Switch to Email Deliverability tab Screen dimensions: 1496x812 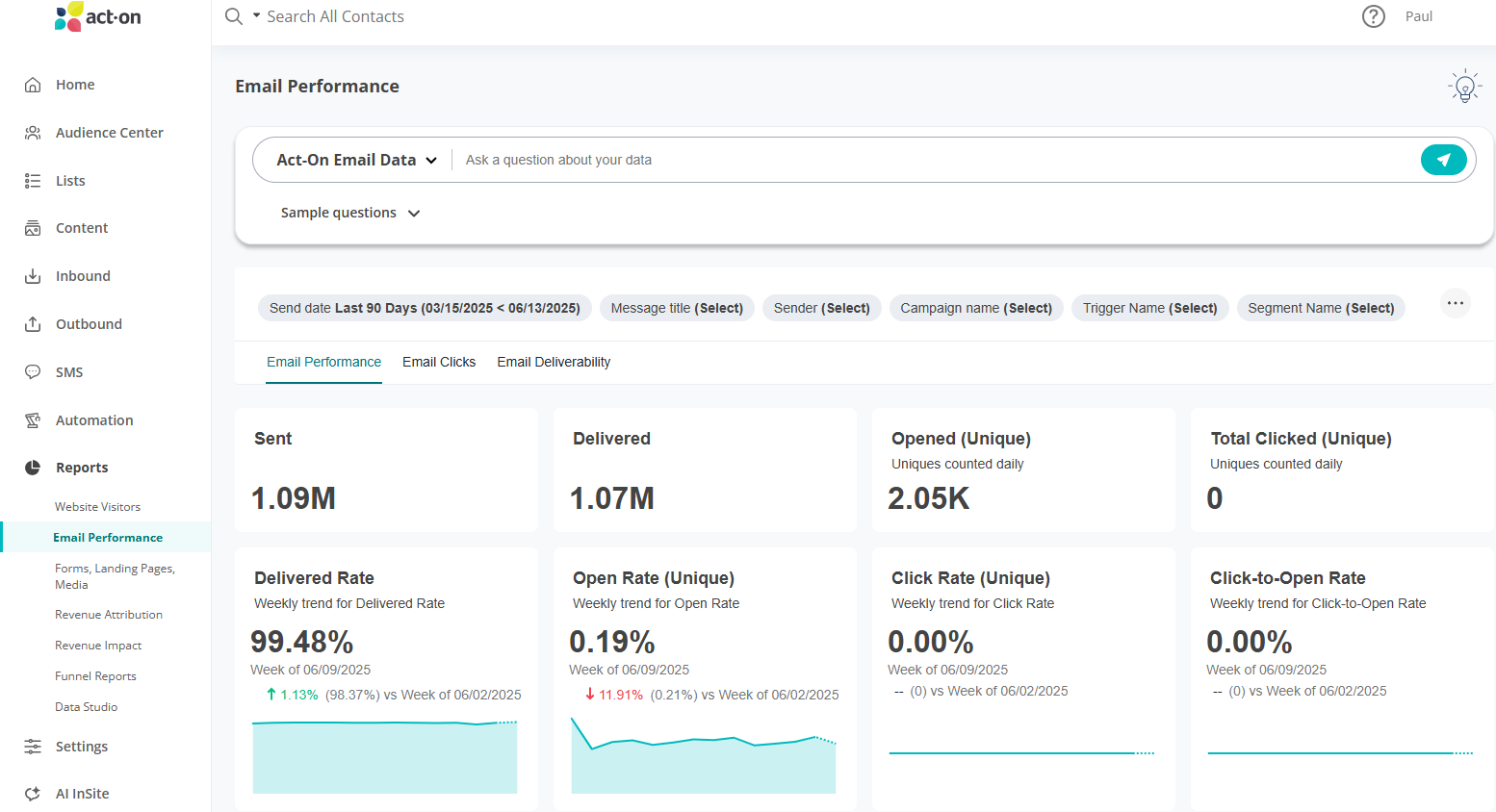point(554,363)
